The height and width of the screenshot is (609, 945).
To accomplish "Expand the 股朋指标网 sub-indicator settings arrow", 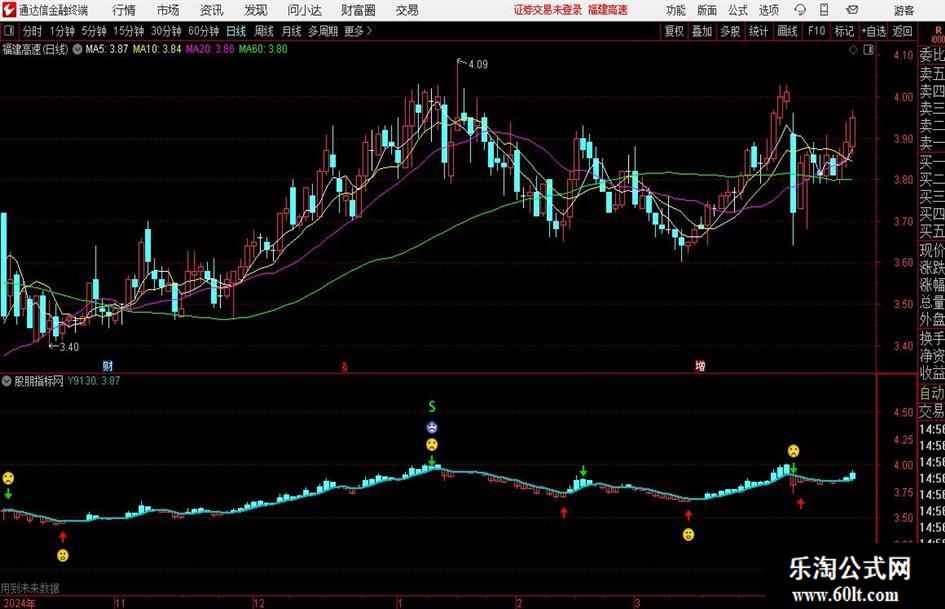I will coord(7,381).
